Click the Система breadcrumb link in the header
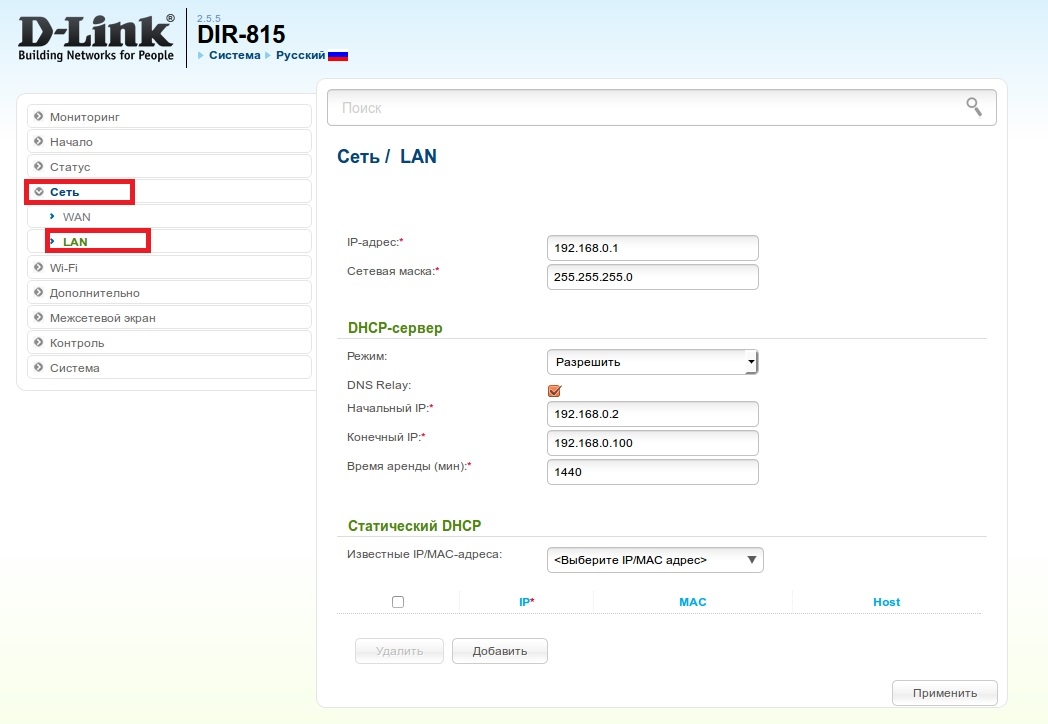Viewport: 1048px width, 724px height. coord(236,56)
